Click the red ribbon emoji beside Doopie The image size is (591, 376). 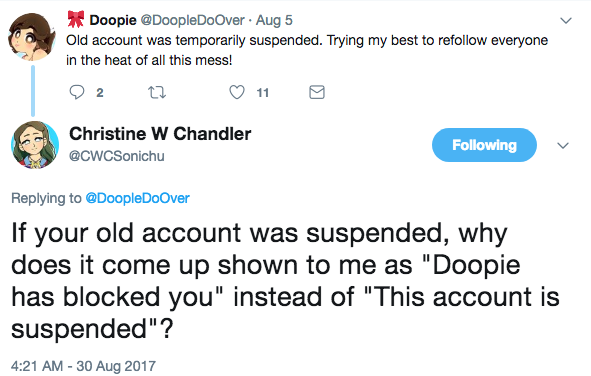[75, 19]
